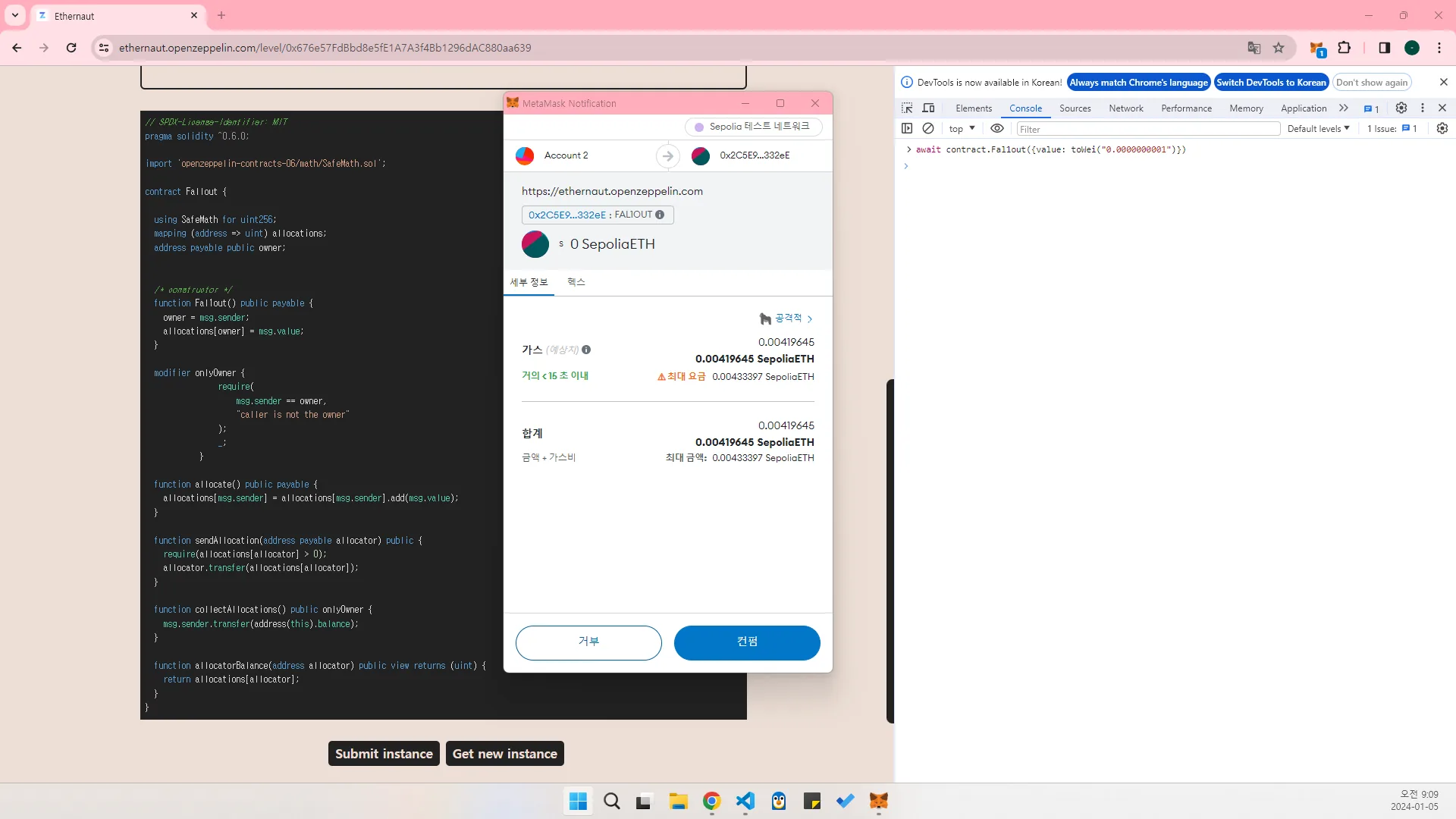Click the Chrome address bar URL
Image resolution: width=1456 pixels, height=819 pixels.
tap(325, 48)
